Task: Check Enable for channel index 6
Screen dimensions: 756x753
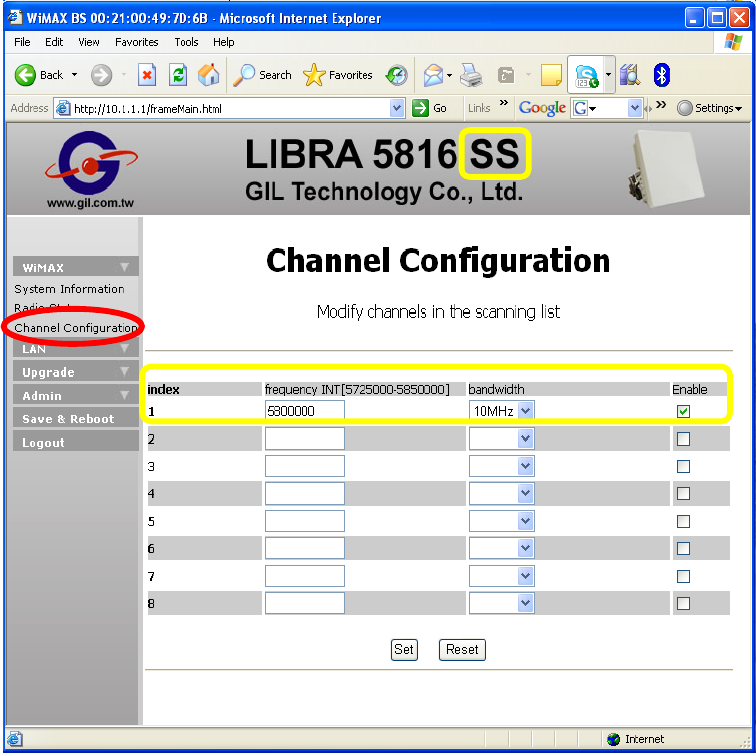Action: [x=683, y=548]
